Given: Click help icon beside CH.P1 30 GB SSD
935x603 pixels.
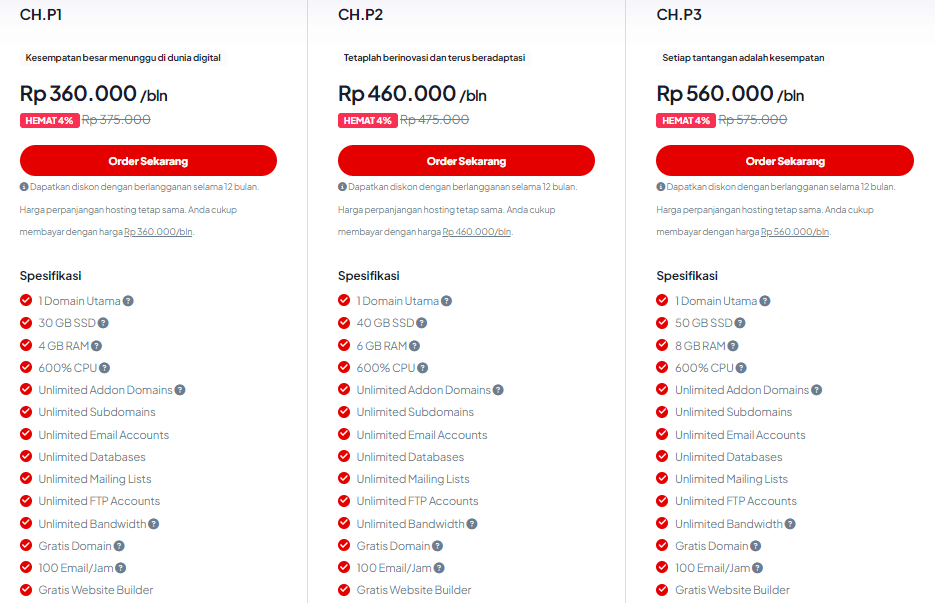Looking at the screenshot, I should pos(103,323).
